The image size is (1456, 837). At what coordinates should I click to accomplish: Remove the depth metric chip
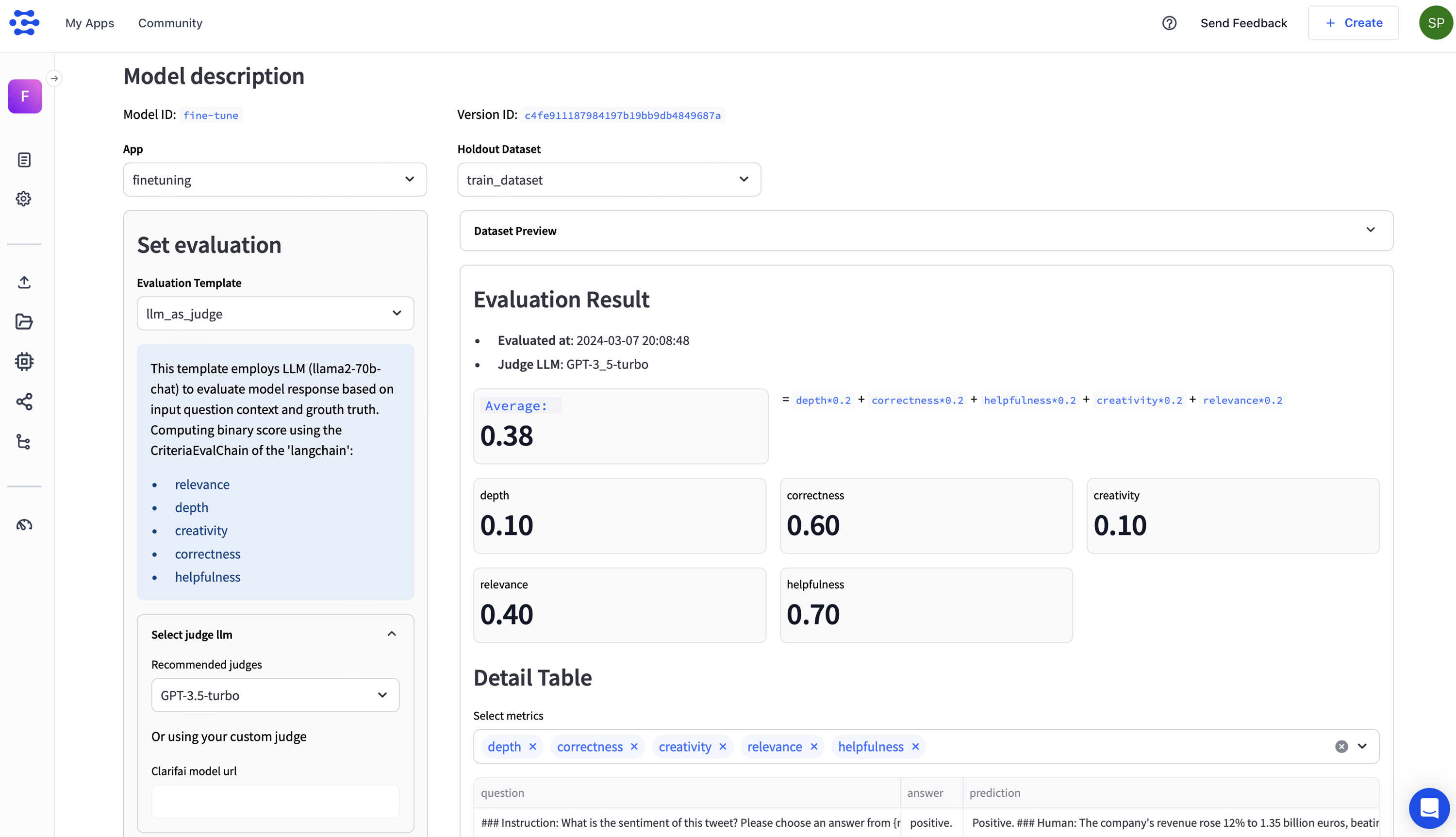coord(532,746)
